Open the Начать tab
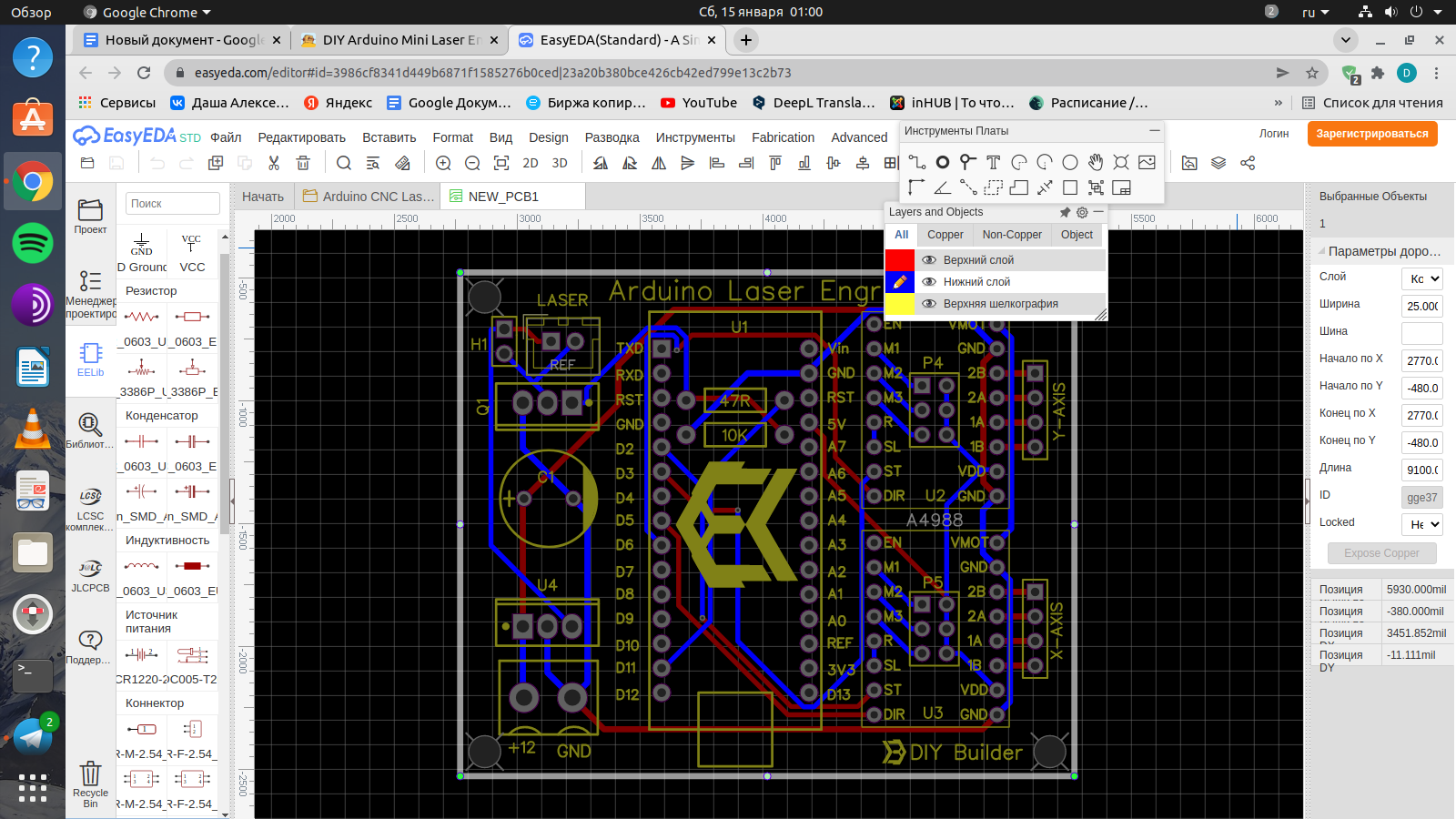1456x819 pixels. (x=263, y=197)
